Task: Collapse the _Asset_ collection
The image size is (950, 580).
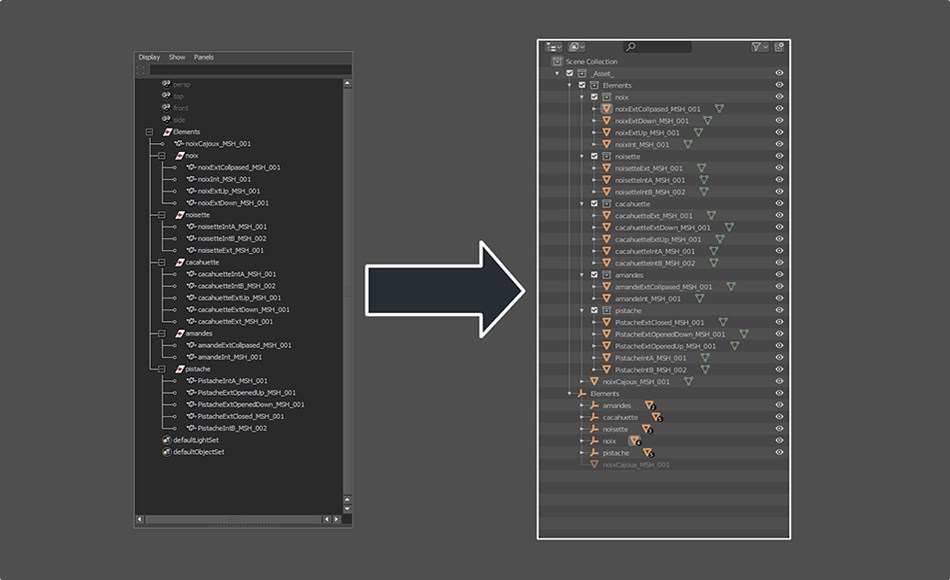Action: pyautogui.click(x=556, y=73)
